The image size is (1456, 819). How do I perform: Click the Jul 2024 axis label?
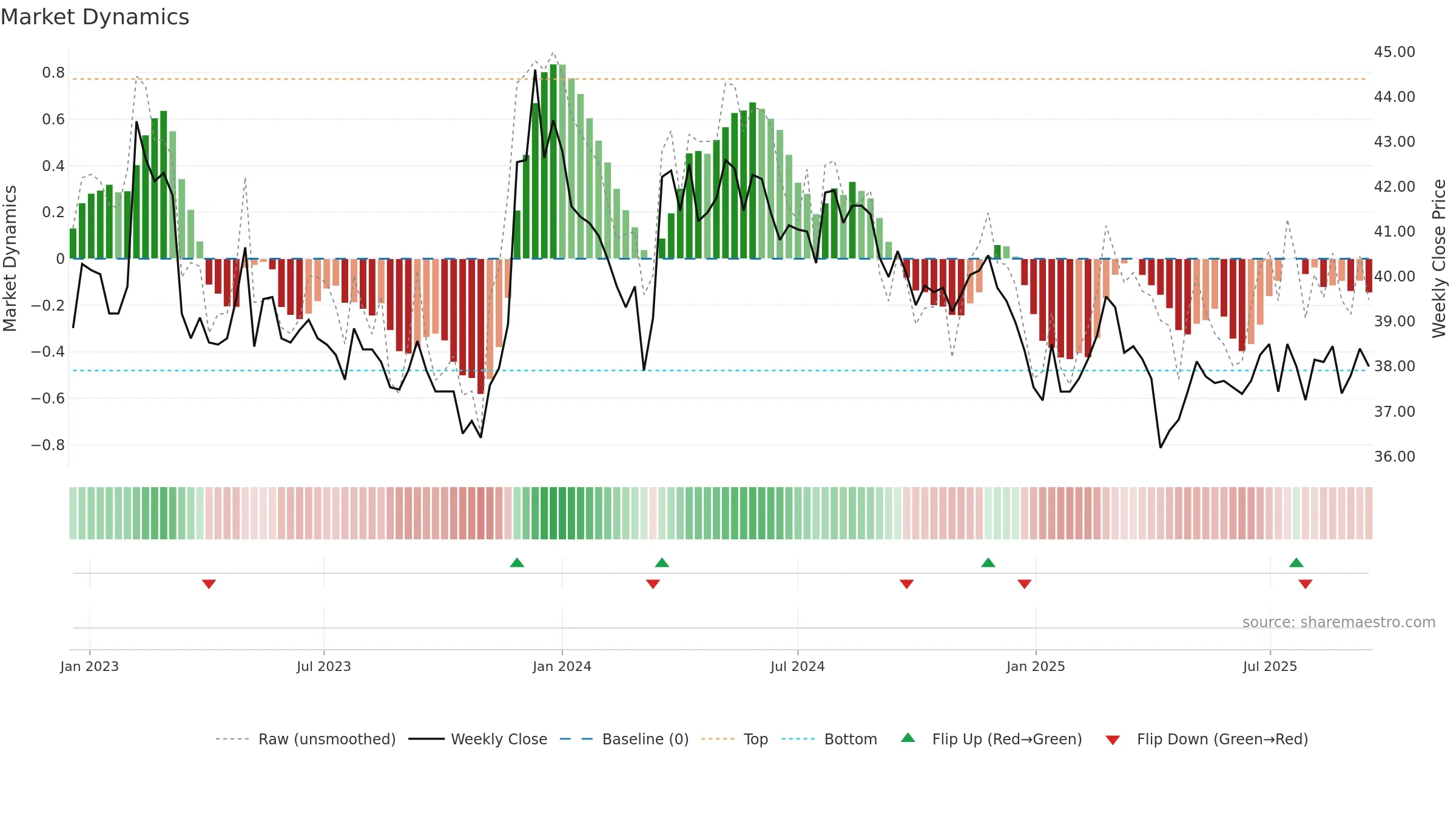[x=798, y=666]
